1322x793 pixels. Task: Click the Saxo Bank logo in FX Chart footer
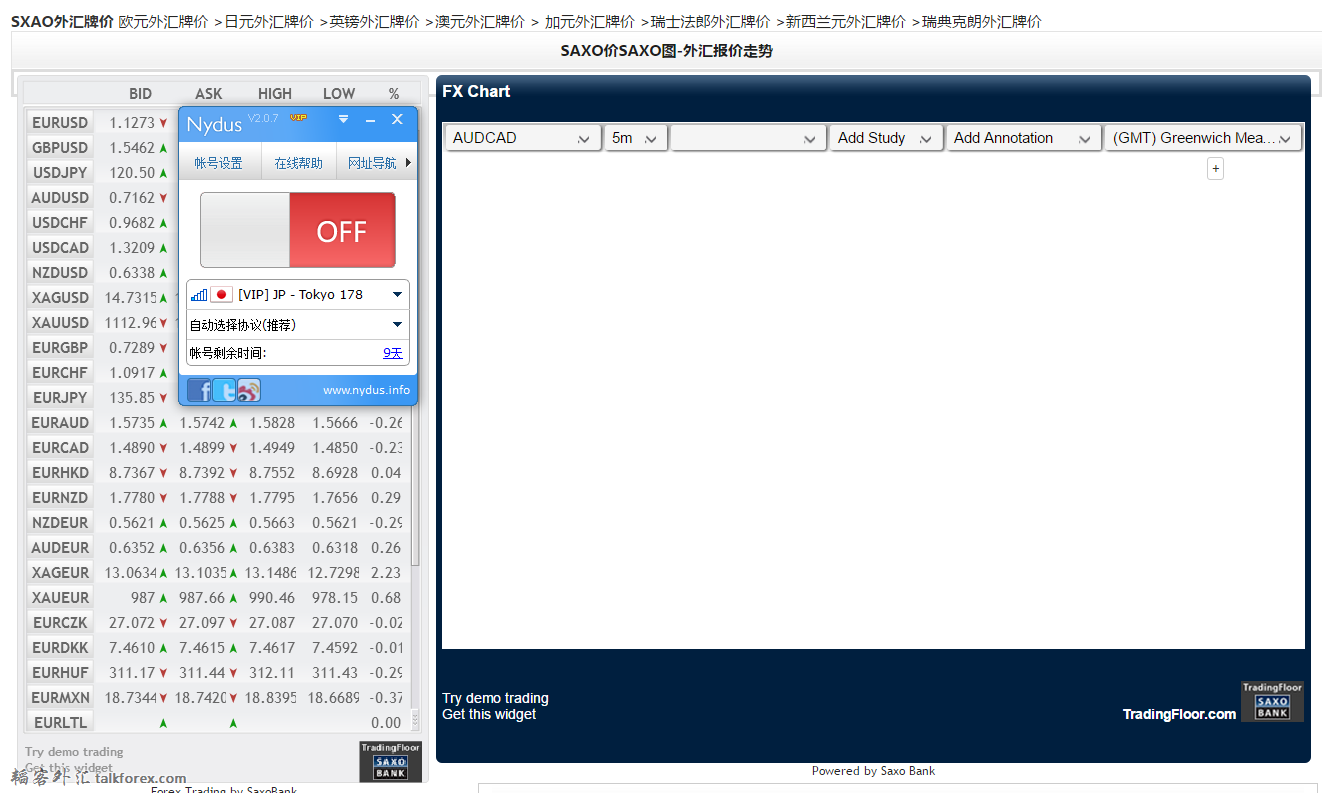pyautogui.click(x=1272, y=701)
